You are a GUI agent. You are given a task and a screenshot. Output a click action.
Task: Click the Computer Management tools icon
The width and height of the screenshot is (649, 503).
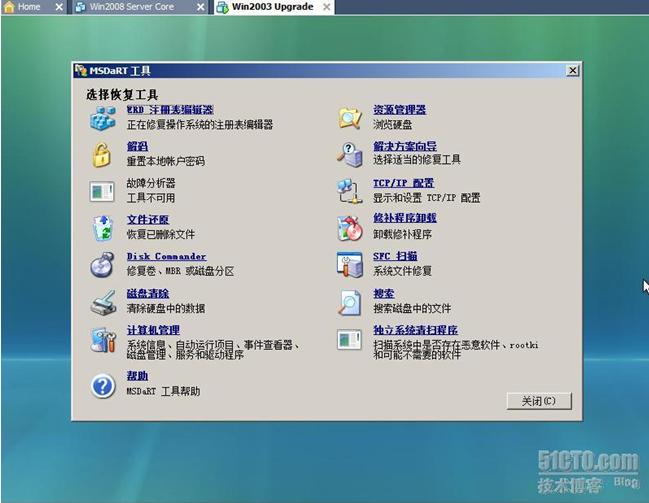tap(103, 338)
